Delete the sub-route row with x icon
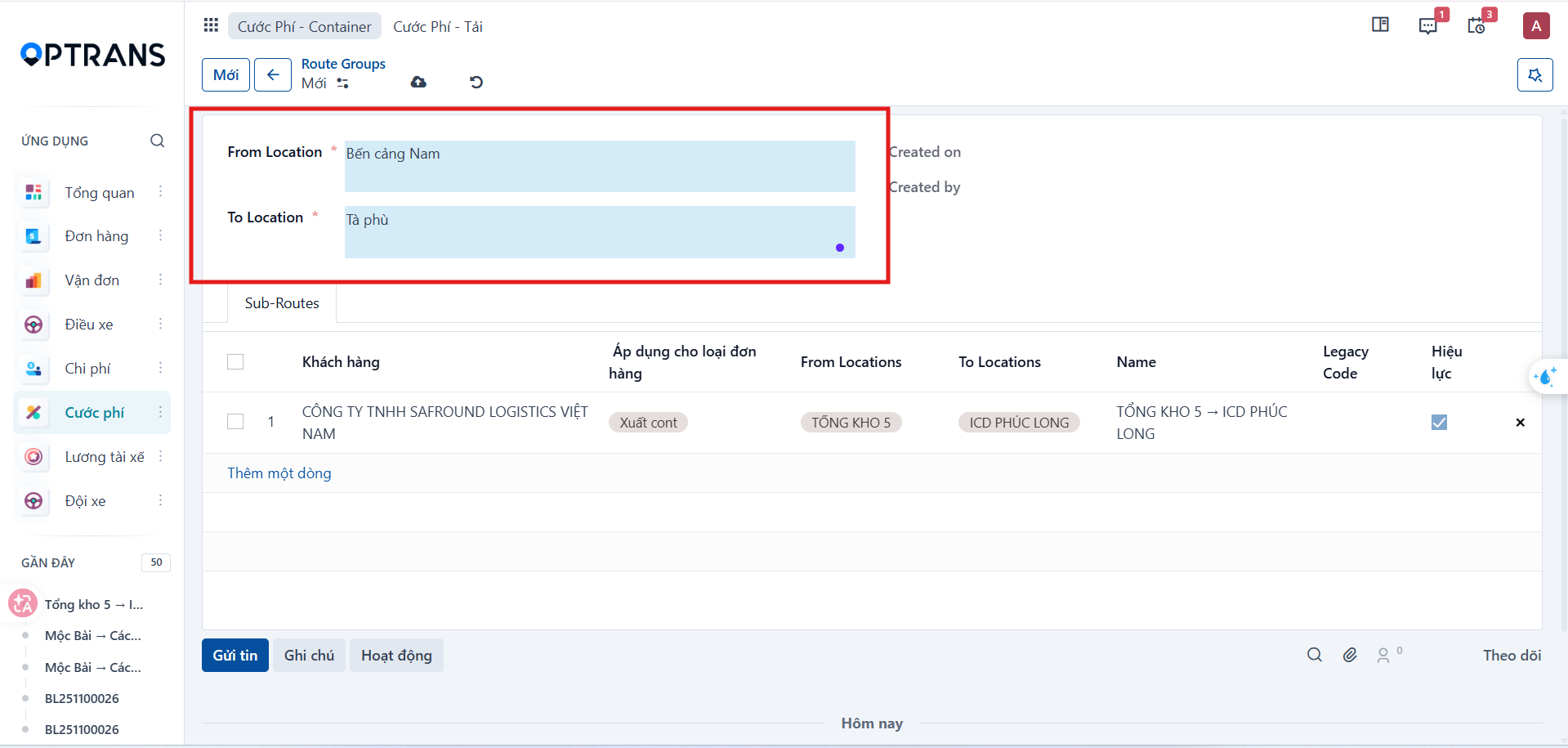Screen dimensions: 1568x748 click(1520, 423)
